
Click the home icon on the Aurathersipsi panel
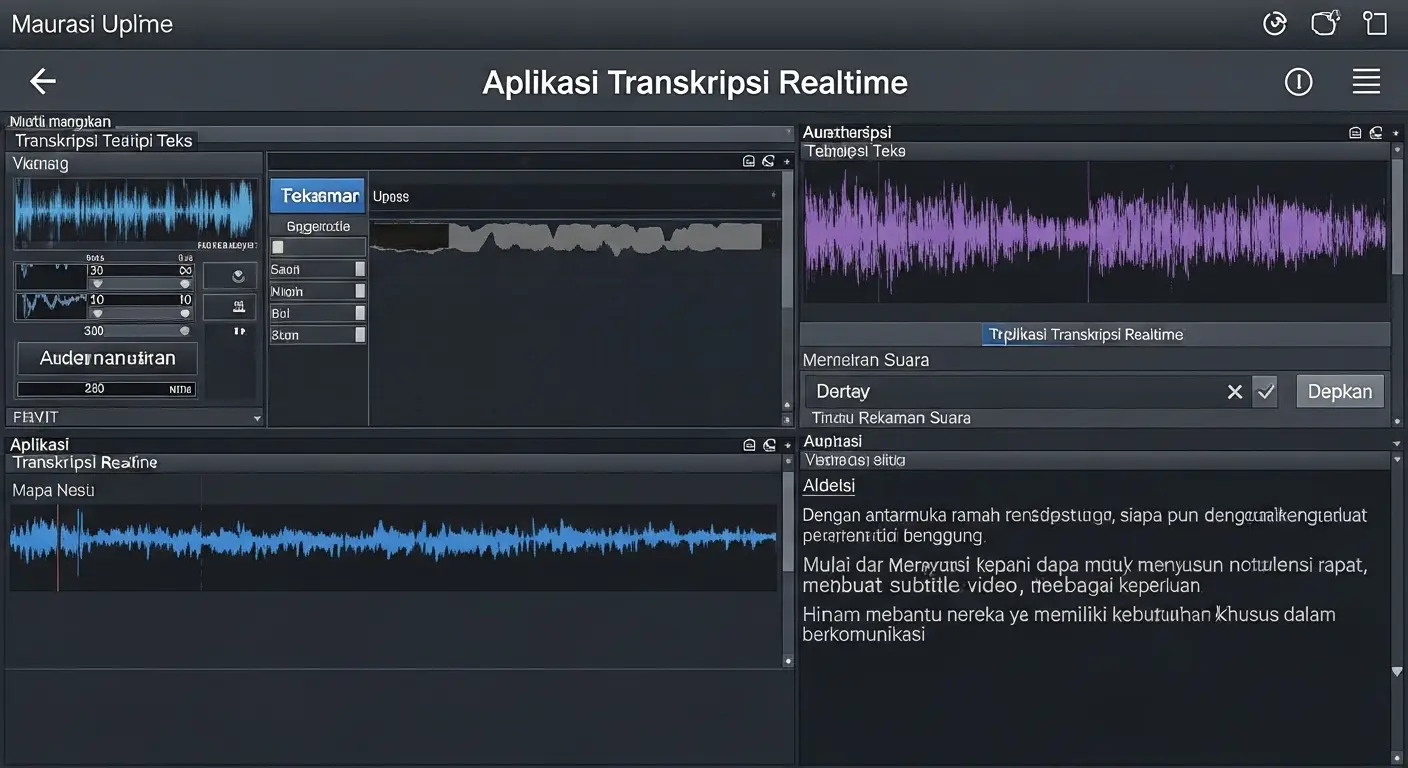pyautogui.click(x=1354, y=131)
